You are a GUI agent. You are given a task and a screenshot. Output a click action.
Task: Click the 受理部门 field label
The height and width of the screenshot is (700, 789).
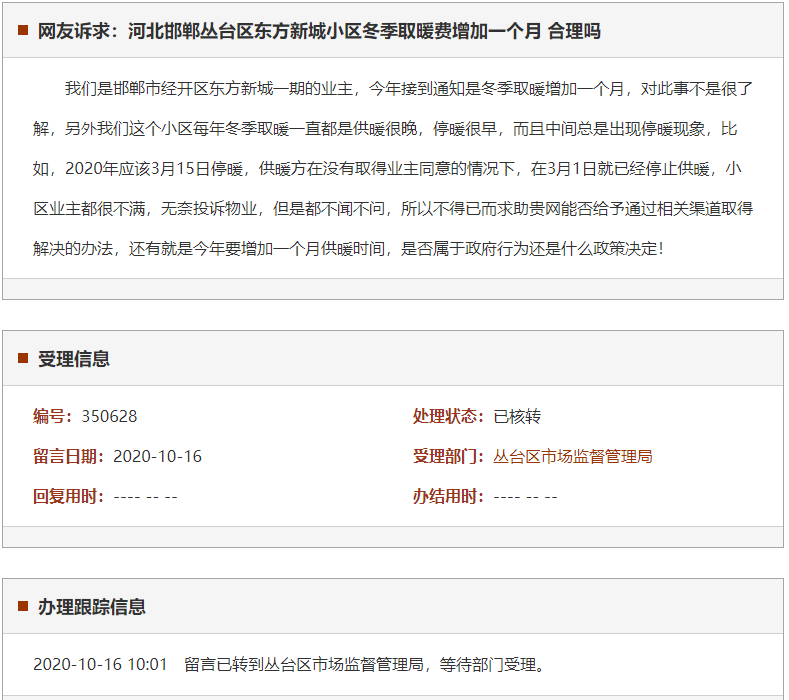(x=448, y=456)
